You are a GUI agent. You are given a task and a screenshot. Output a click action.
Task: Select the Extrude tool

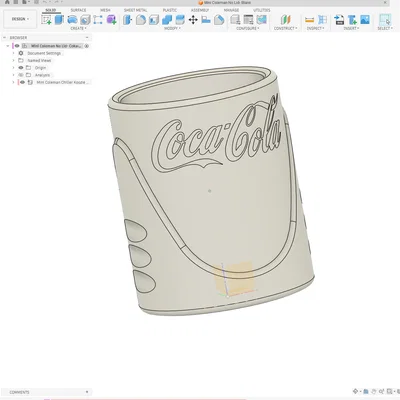click(x=59, y=20)
